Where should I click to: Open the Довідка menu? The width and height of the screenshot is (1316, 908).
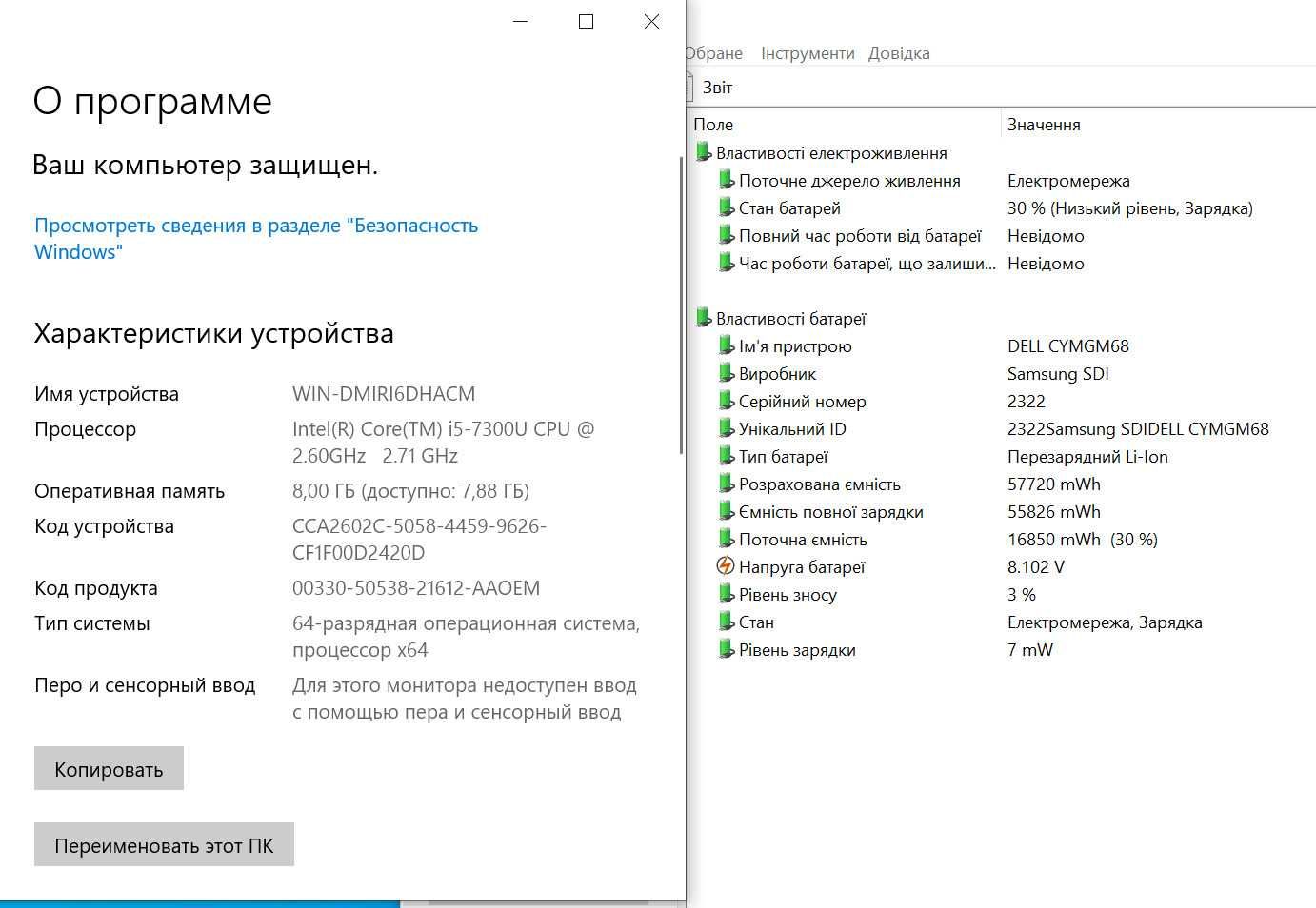pyautogui.click(x=899, y=53)
